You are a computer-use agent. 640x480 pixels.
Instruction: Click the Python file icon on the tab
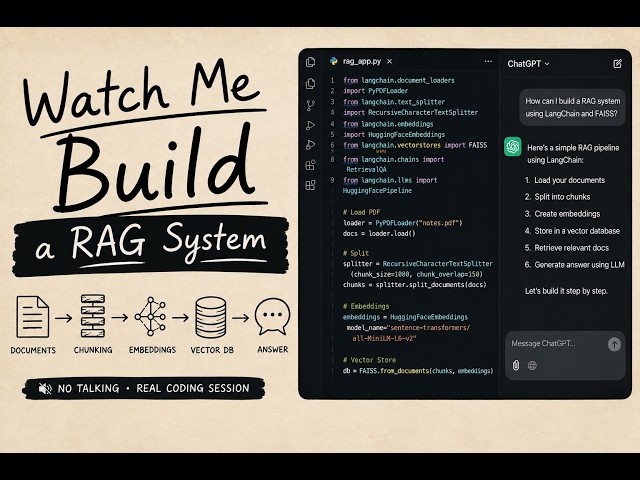334,61
